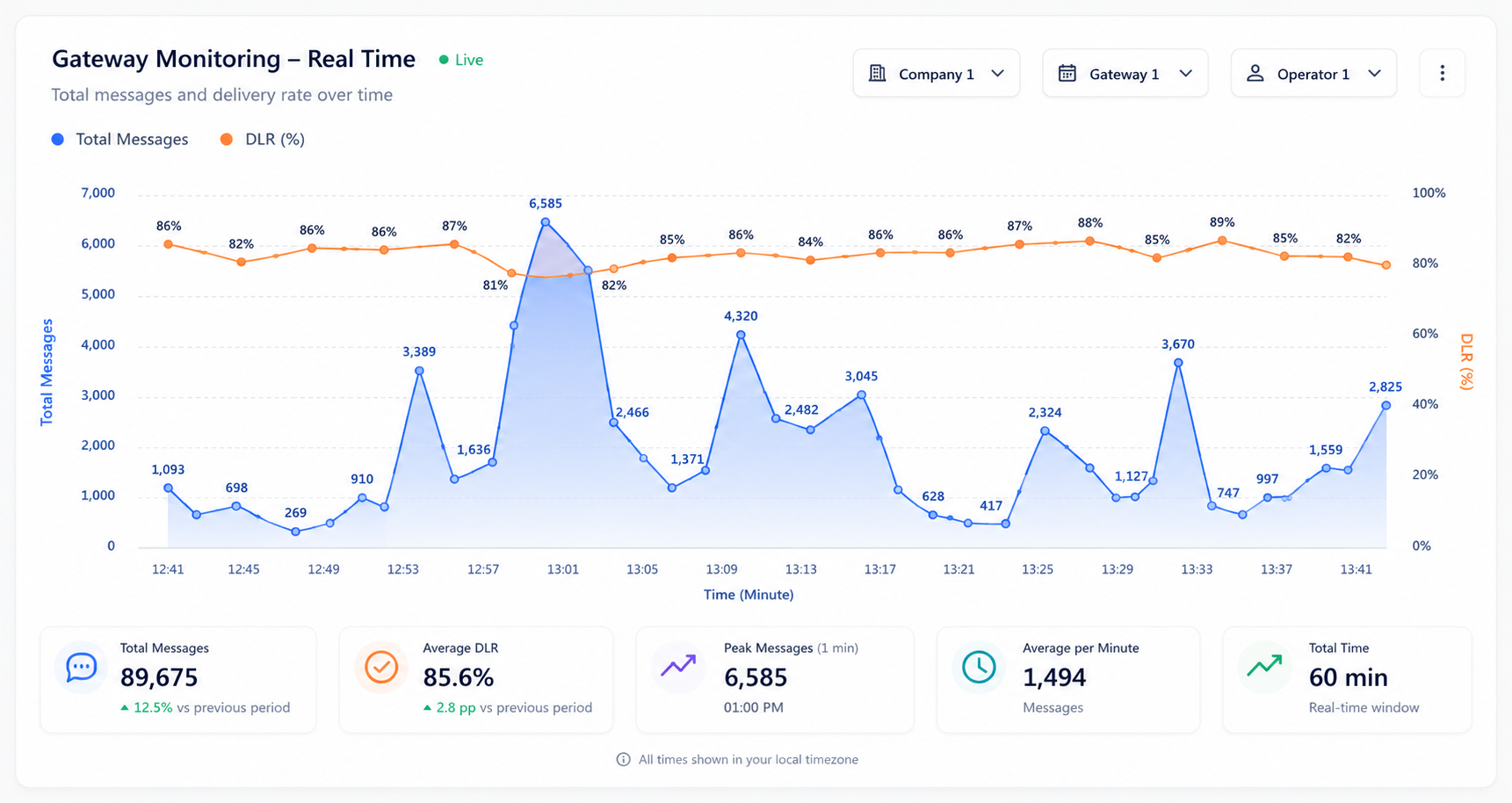The image size is (1512, 803).
Task: Click the 910 value label on the chart
Action: pos(362,479)
